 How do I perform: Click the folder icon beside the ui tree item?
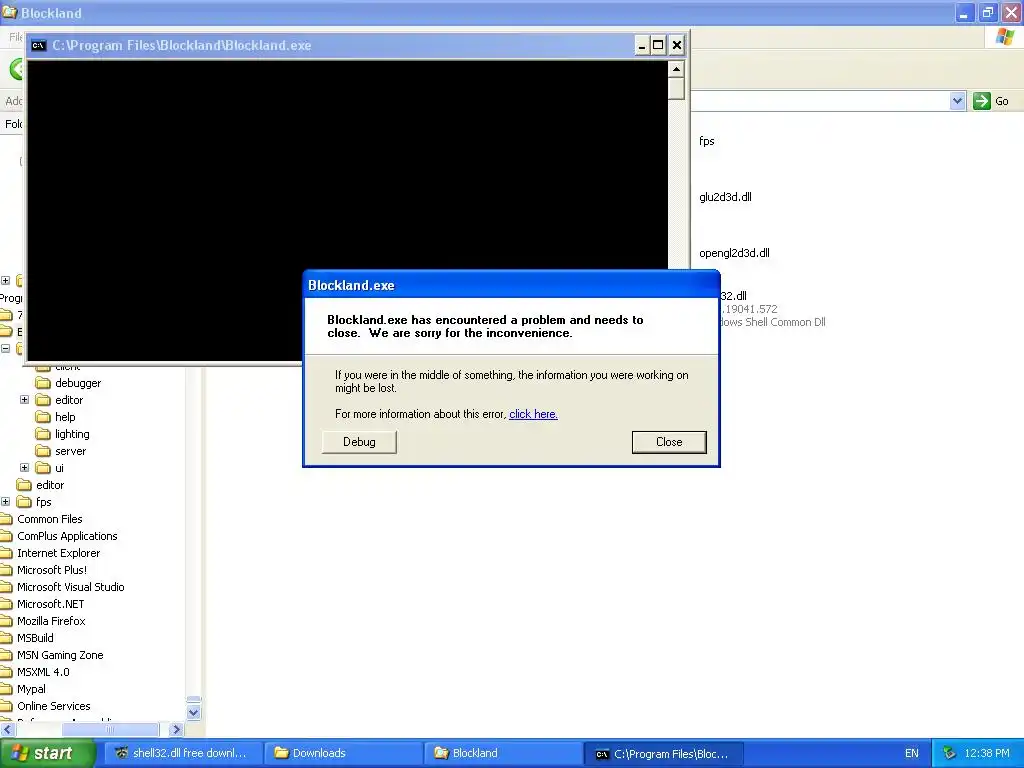click(43, 468)
